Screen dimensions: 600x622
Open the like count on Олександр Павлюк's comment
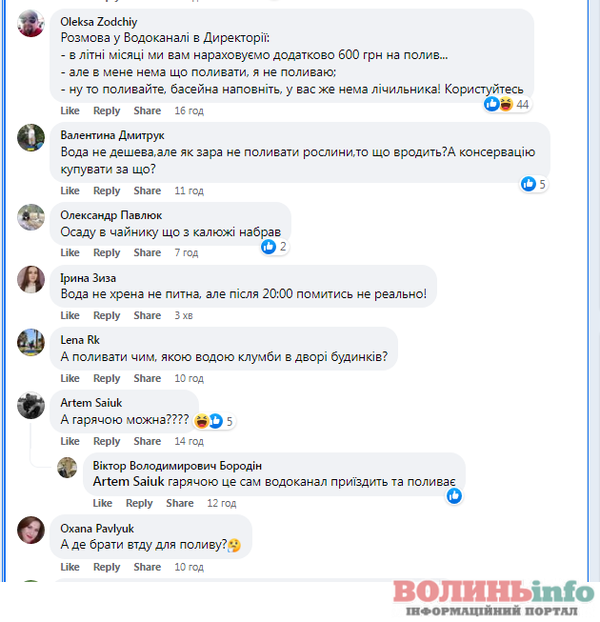coord(274,247)
